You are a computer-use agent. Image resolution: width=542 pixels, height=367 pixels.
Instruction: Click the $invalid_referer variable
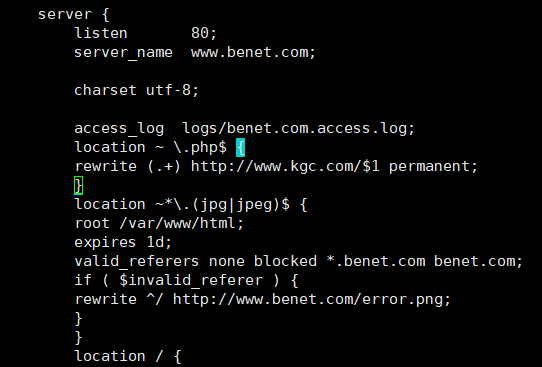[191, 281]
